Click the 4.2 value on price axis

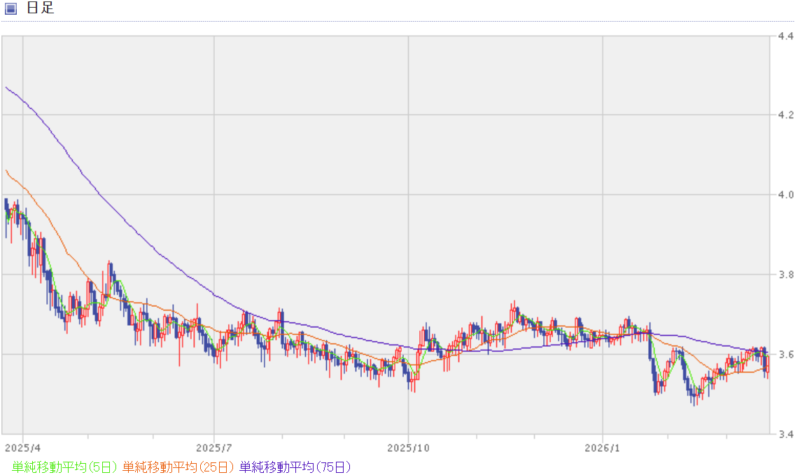(786, 115)
